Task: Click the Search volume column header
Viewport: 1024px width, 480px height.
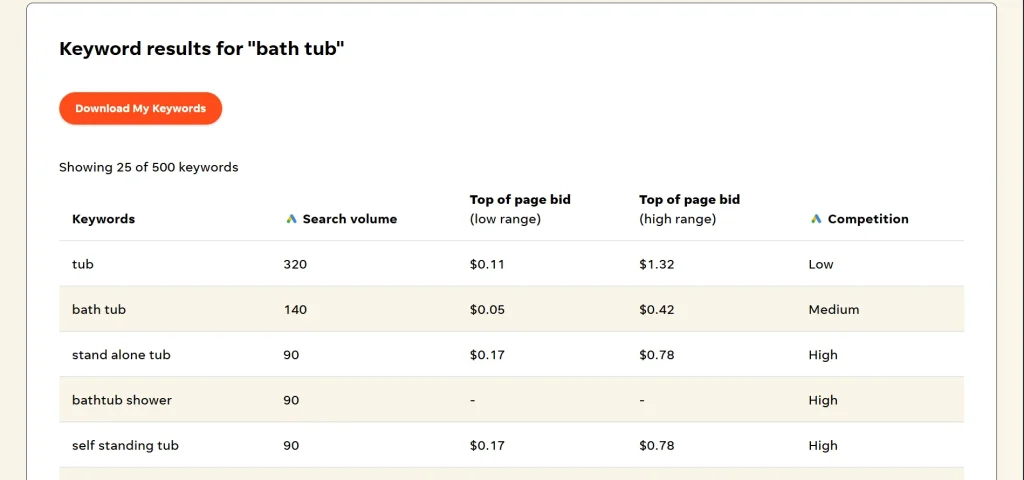Action: (x=349, y=219)
